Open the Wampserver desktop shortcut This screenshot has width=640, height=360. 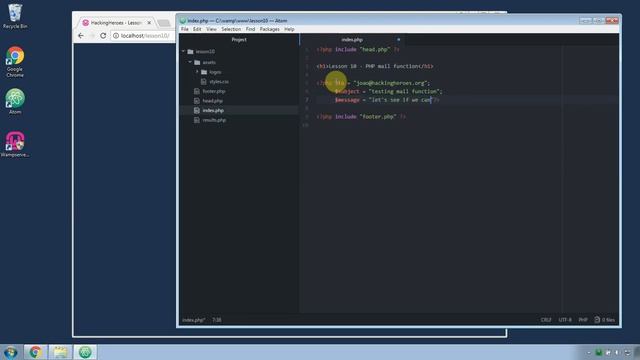click(x=15, y=144)
